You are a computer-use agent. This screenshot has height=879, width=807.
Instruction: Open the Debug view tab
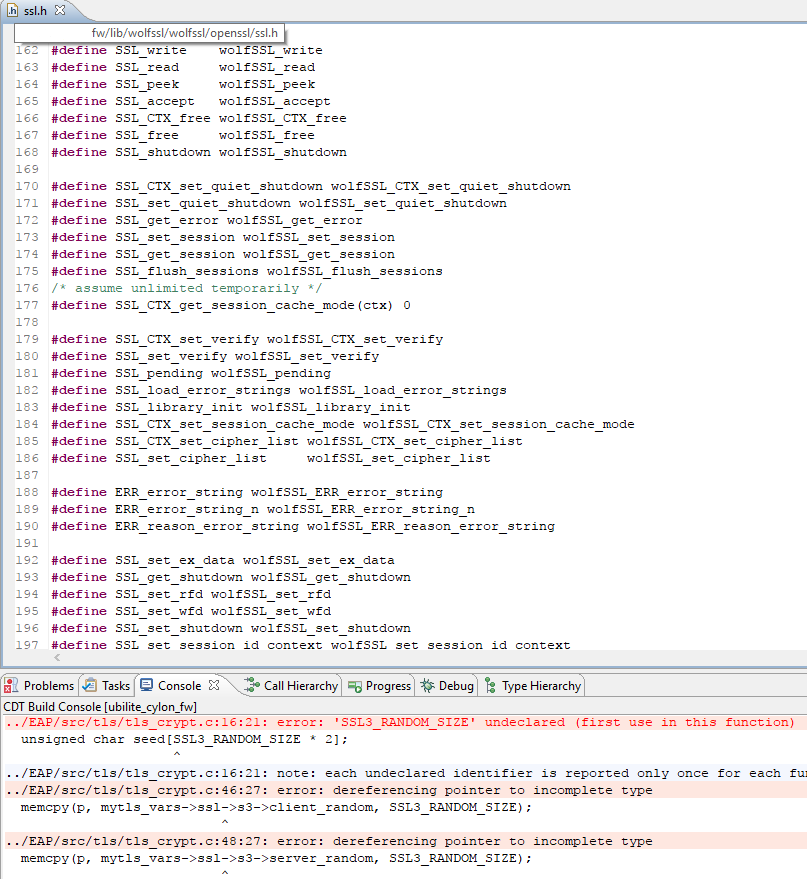tap(447, 686)
